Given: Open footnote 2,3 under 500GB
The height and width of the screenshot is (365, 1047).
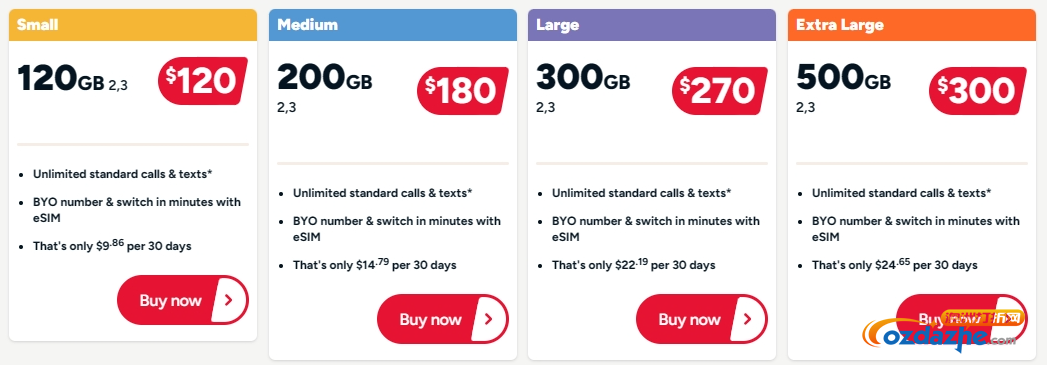Looking at the screenshot, I should [x=805, y=107].
